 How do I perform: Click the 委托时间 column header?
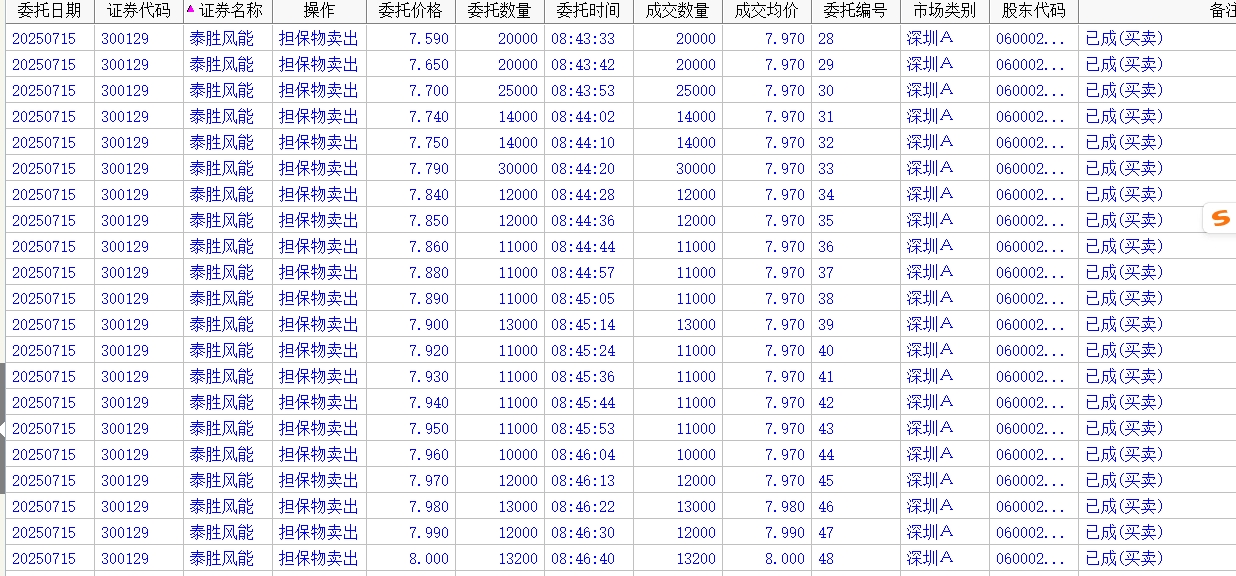pyautogui.click(x=588, y=11)
